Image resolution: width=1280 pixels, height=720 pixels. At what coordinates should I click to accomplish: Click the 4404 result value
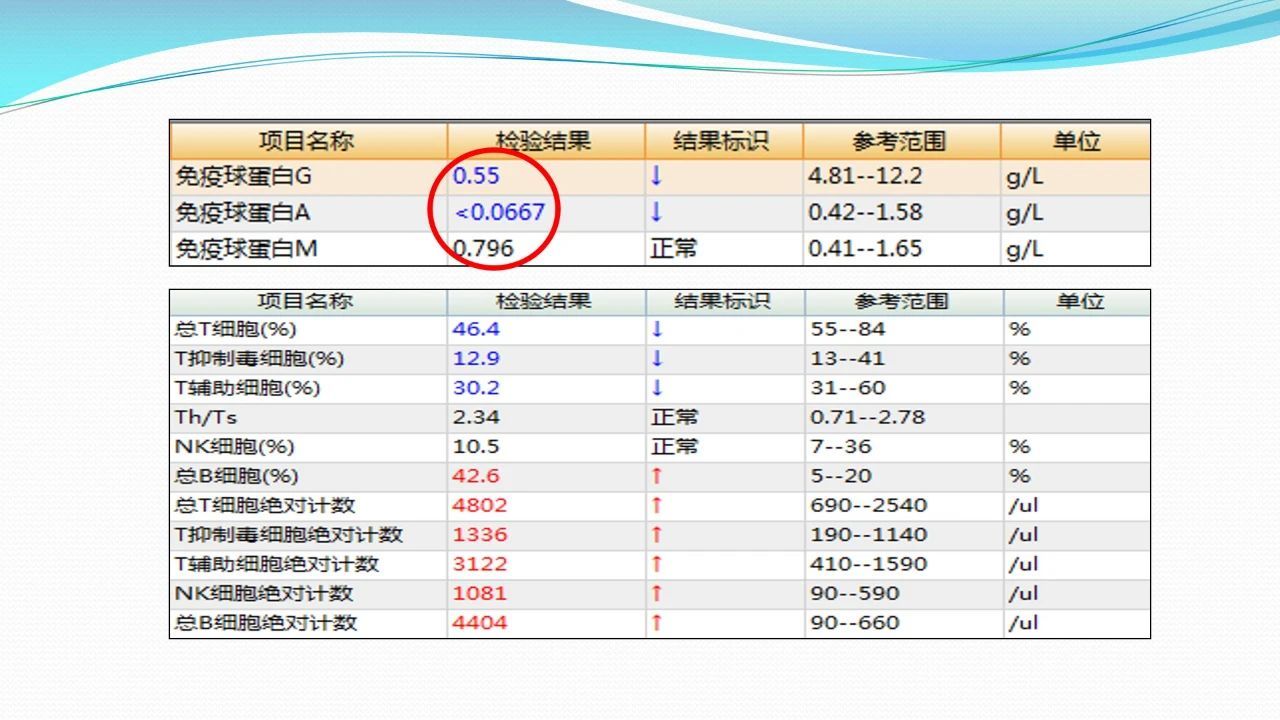tap(480, 623)
